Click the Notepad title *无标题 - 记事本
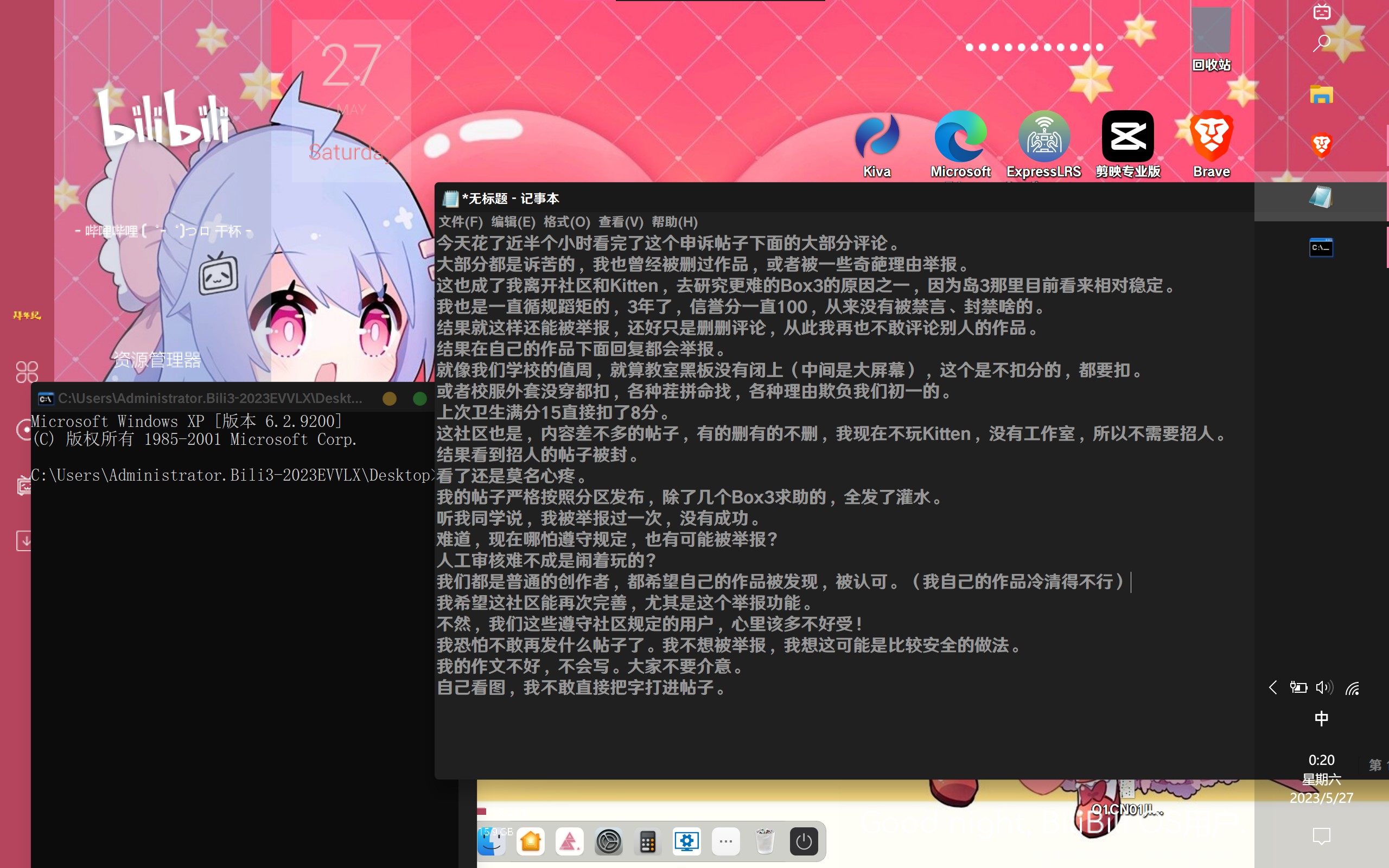Viewport: 1389px width, 868px height. (x=510, y=199)
